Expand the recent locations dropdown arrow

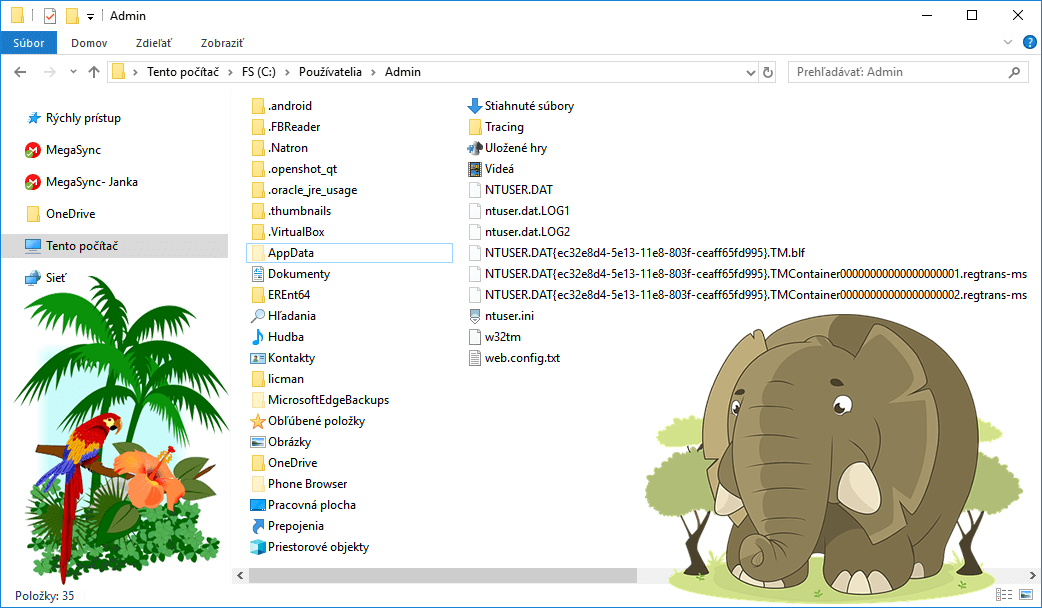73,72
